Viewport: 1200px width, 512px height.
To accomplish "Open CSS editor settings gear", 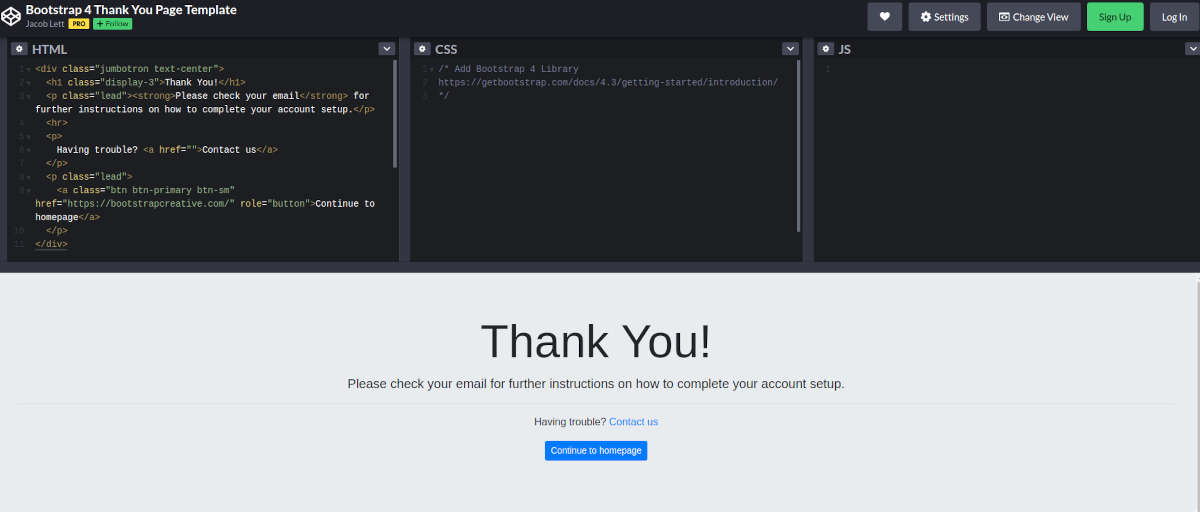I will click(x=422, y=49).
